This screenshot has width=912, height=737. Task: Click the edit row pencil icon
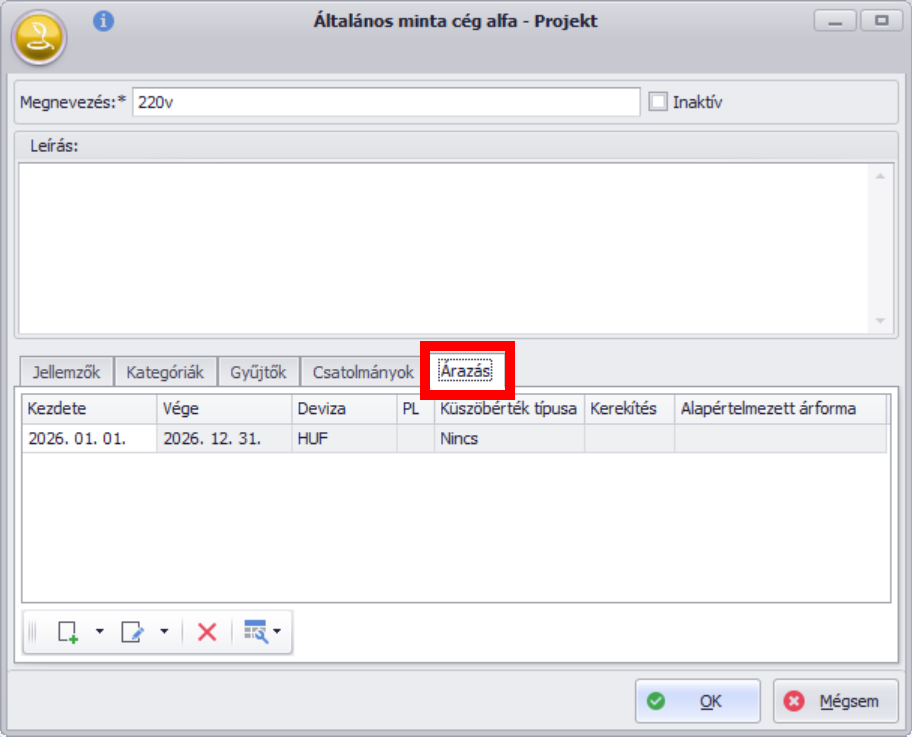132,632
